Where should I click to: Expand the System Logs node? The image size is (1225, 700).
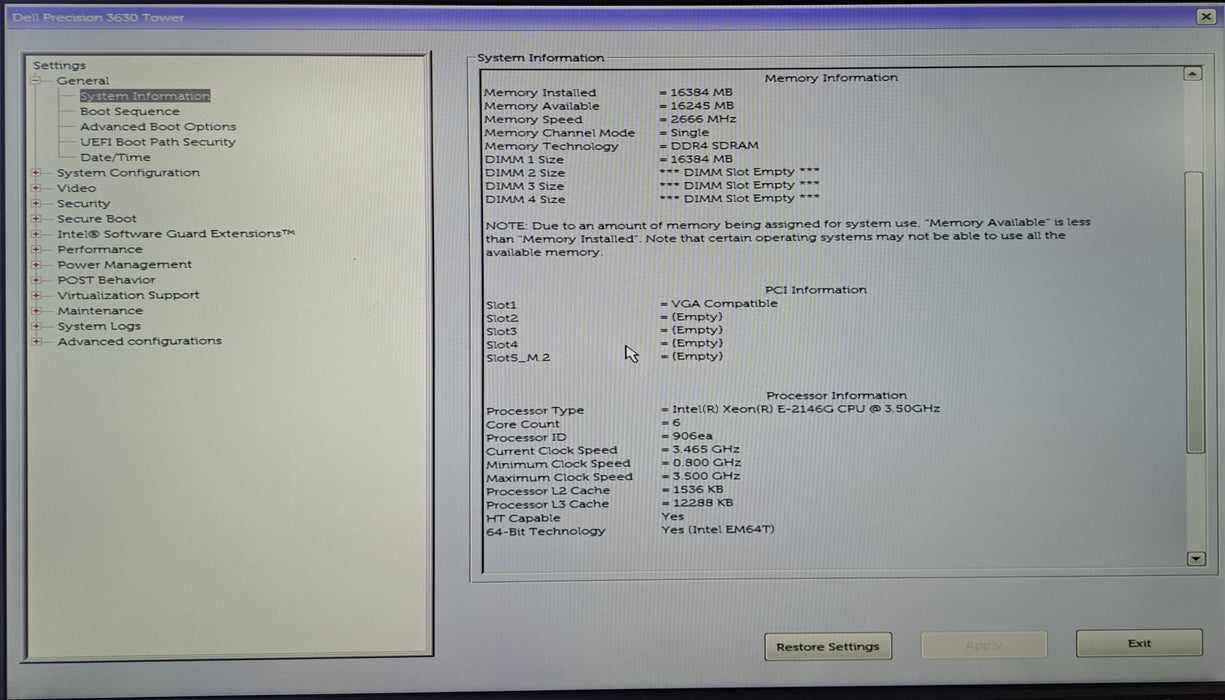(x=36, y=326)
